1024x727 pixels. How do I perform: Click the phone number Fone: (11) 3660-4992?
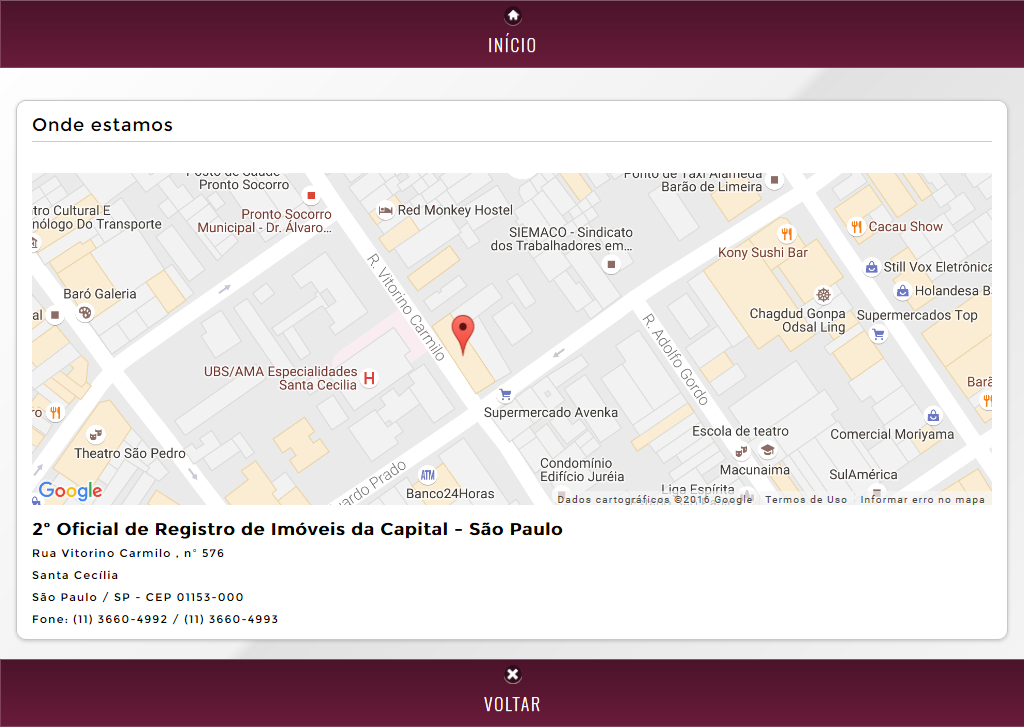coord(155,619)
